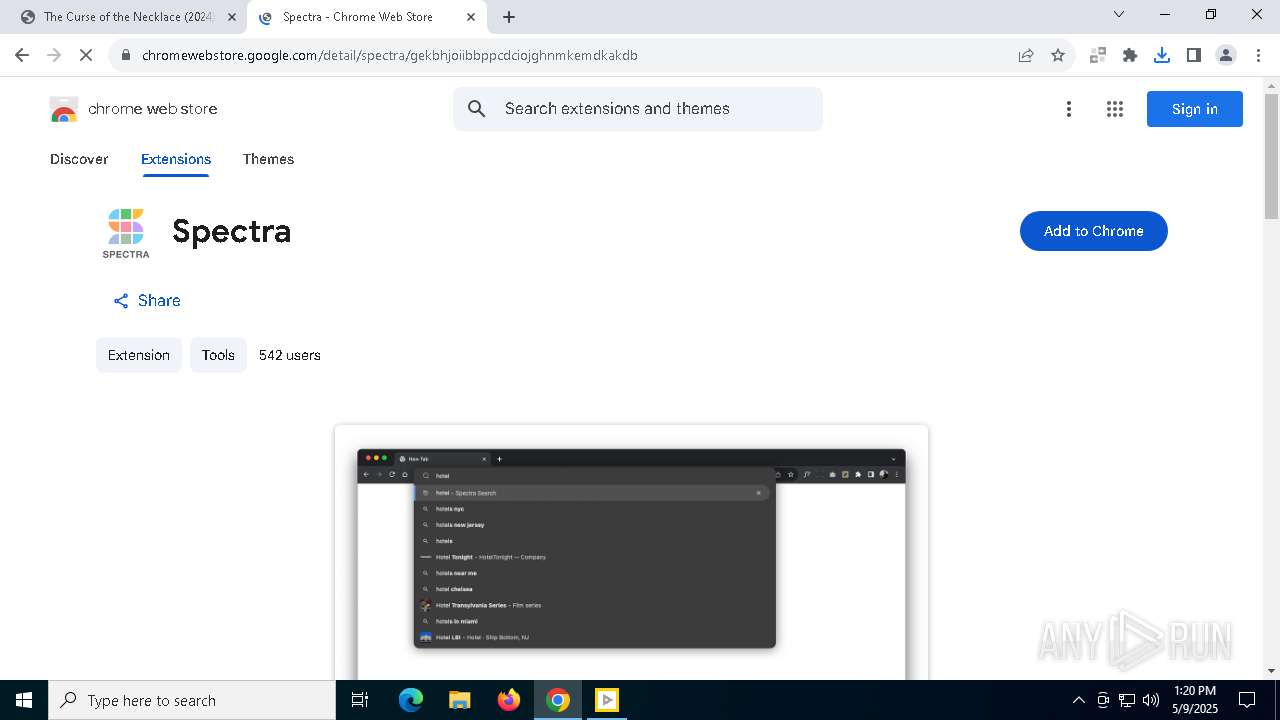Bookmark this page with the star icon

pyautogui.click(x=1058, y=55)
